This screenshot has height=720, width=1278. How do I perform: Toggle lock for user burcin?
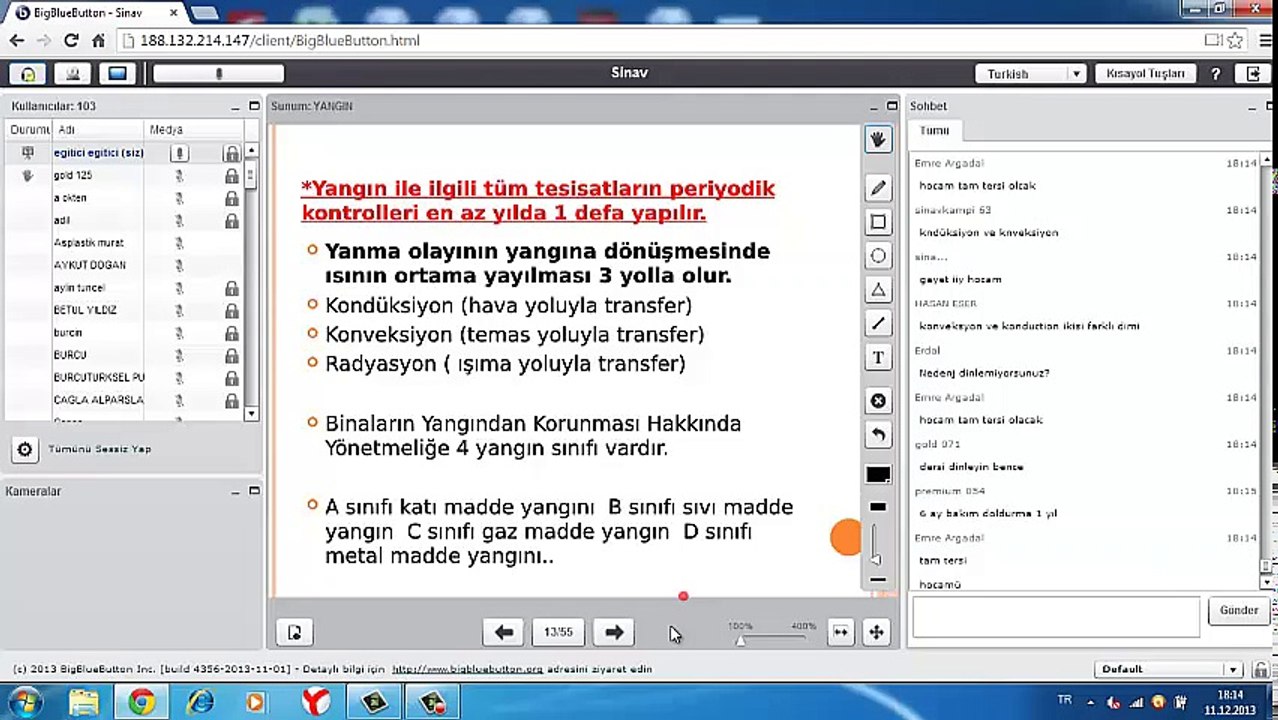point(231,333)
